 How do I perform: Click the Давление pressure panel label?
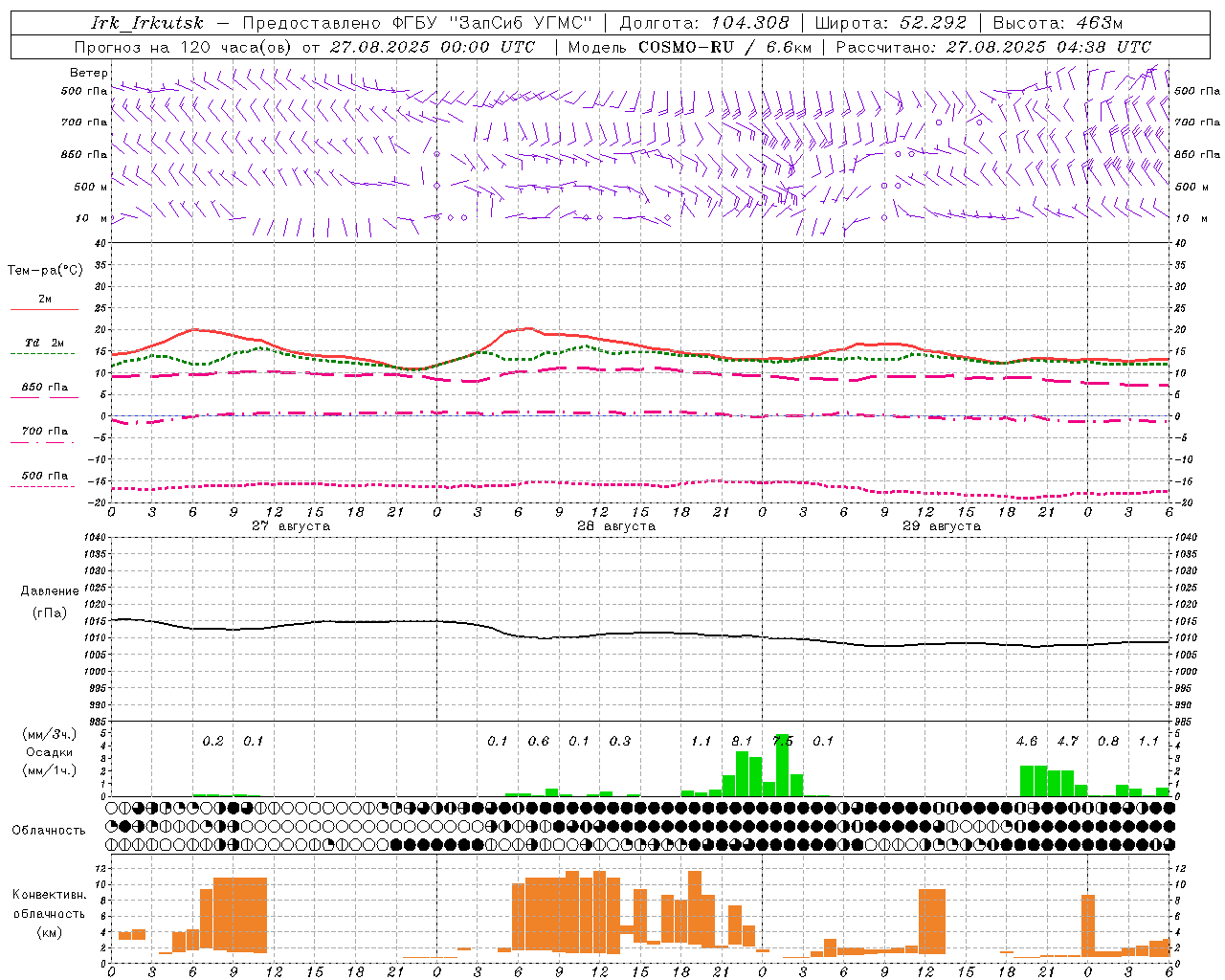(x=50, y=591)
